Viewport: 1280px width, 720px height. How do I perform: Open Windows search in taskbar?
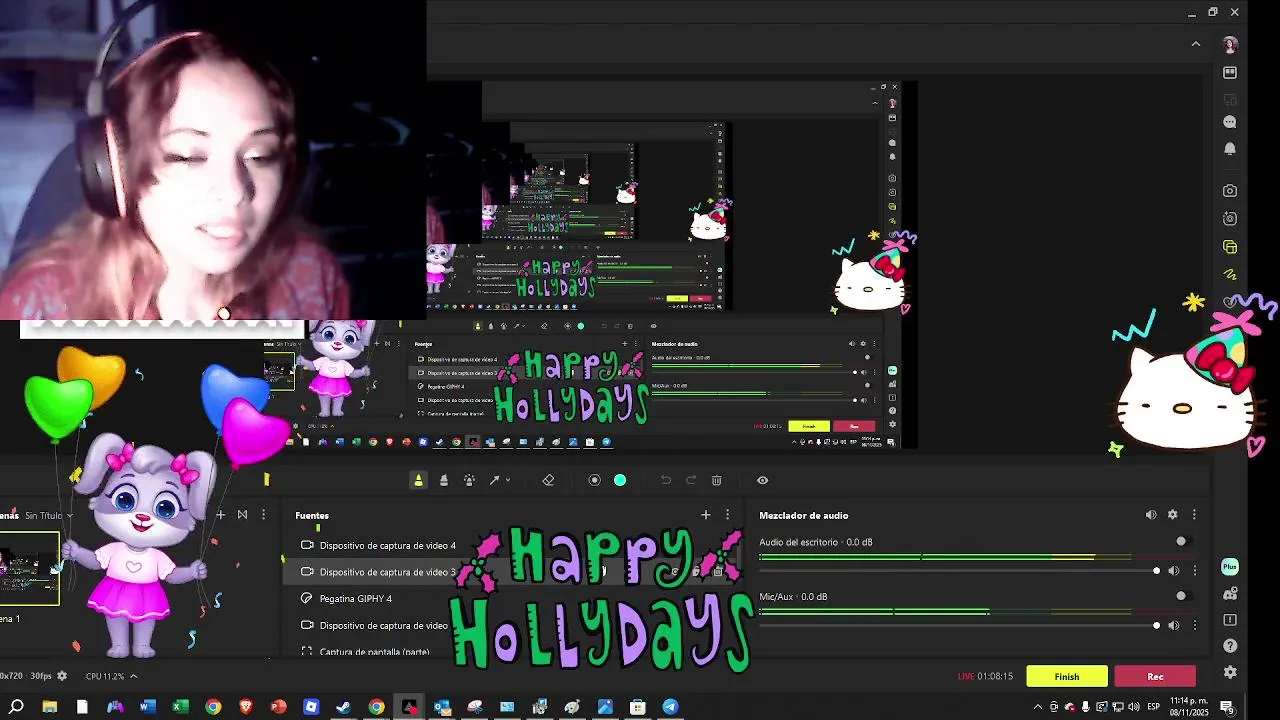click(x=17, y=707)
